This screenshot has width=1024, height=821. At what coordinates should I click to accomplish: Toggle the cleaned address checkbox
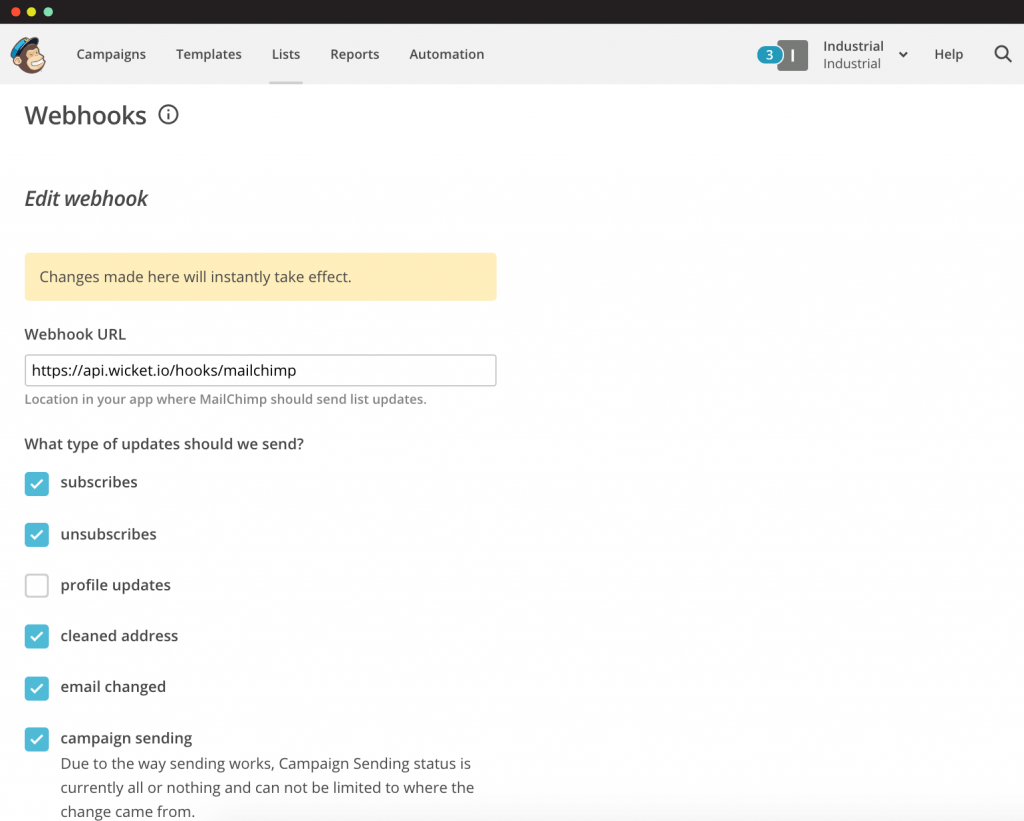point(37,636)
